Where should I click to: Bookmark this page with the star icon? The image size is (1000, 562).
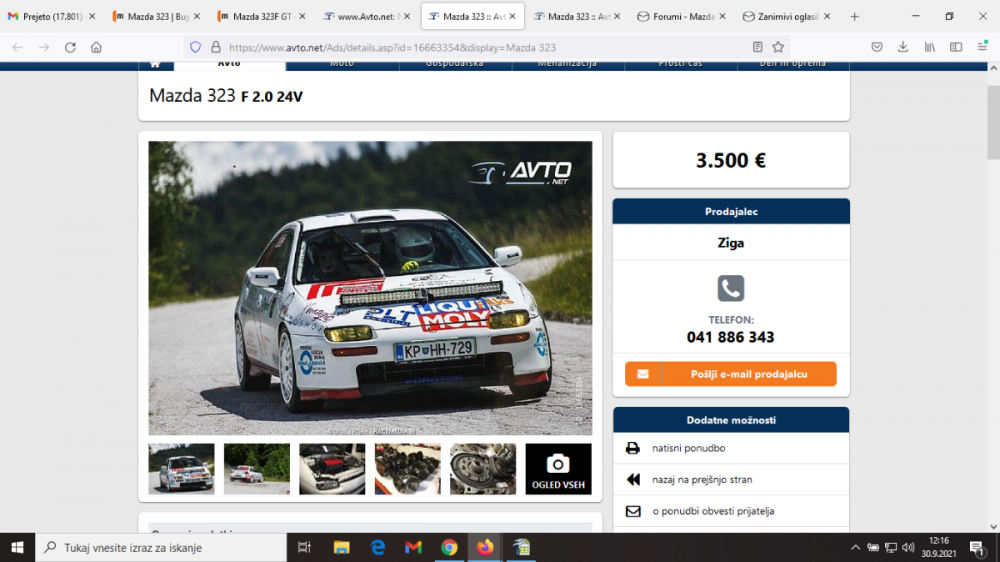point(778,47)
